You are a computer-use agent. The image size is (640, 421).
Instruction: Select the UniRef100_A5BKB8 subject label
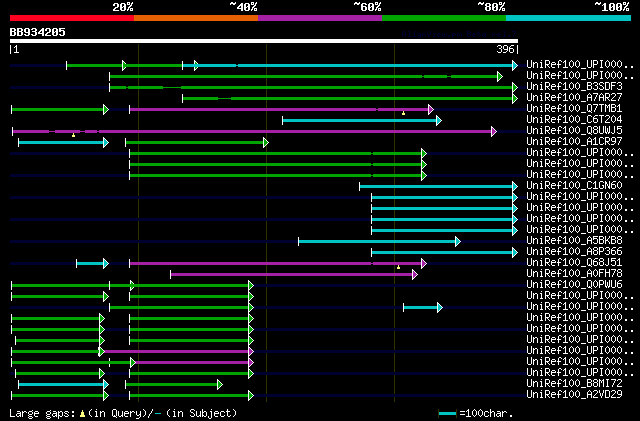pos(574,241)
